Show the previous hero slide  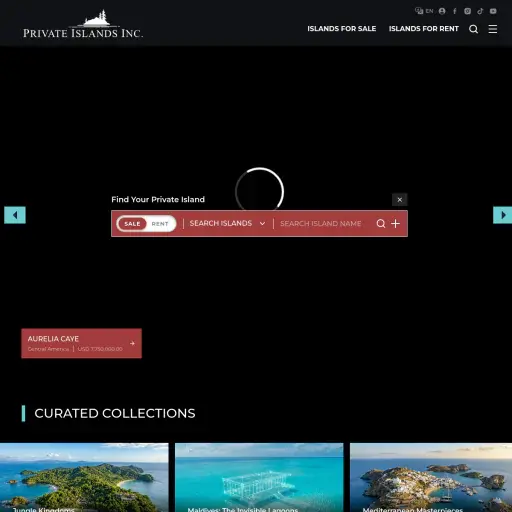(x=15, y=215)
